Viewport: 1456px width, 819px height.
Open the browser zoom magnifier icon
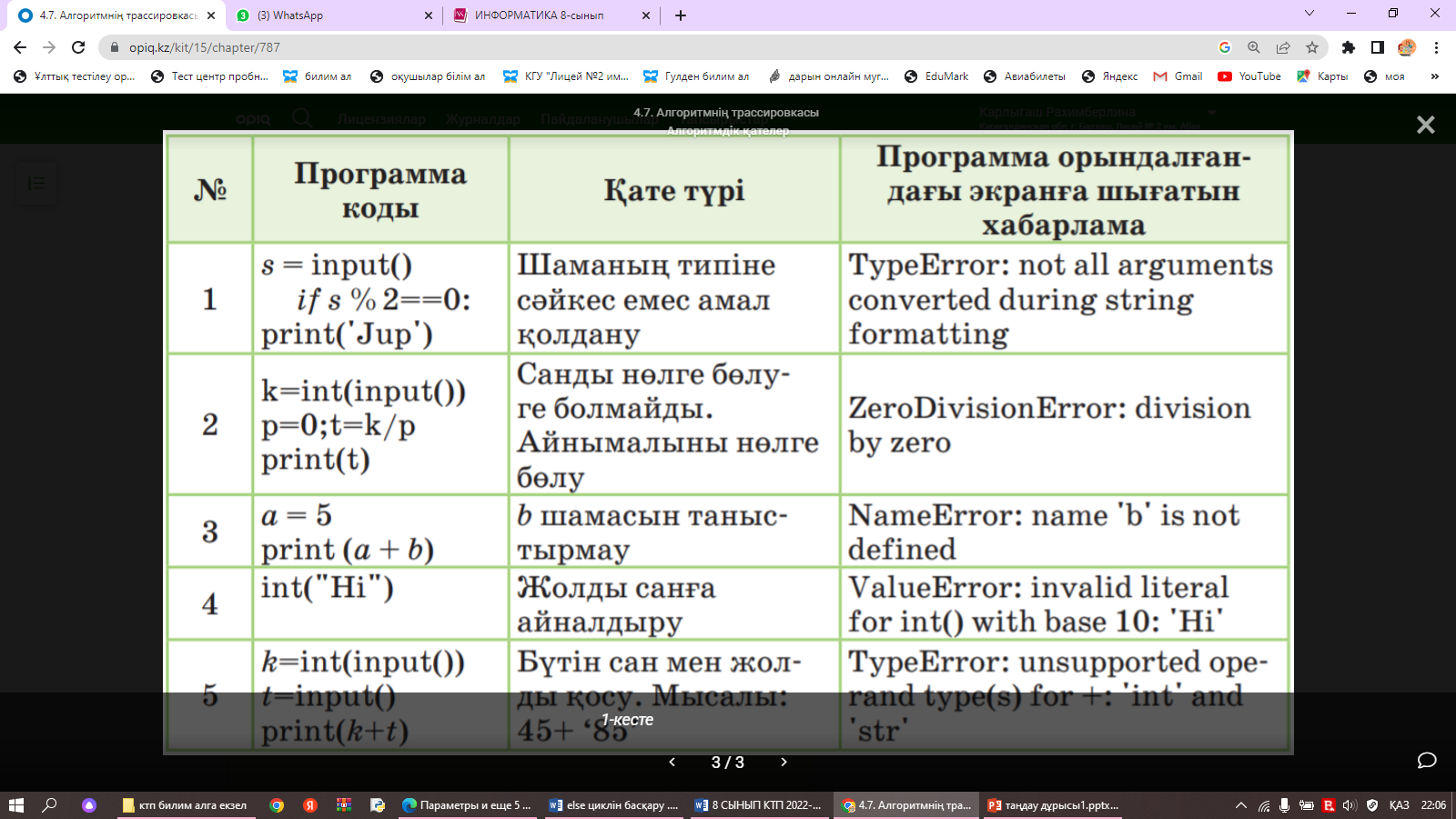1254,47
